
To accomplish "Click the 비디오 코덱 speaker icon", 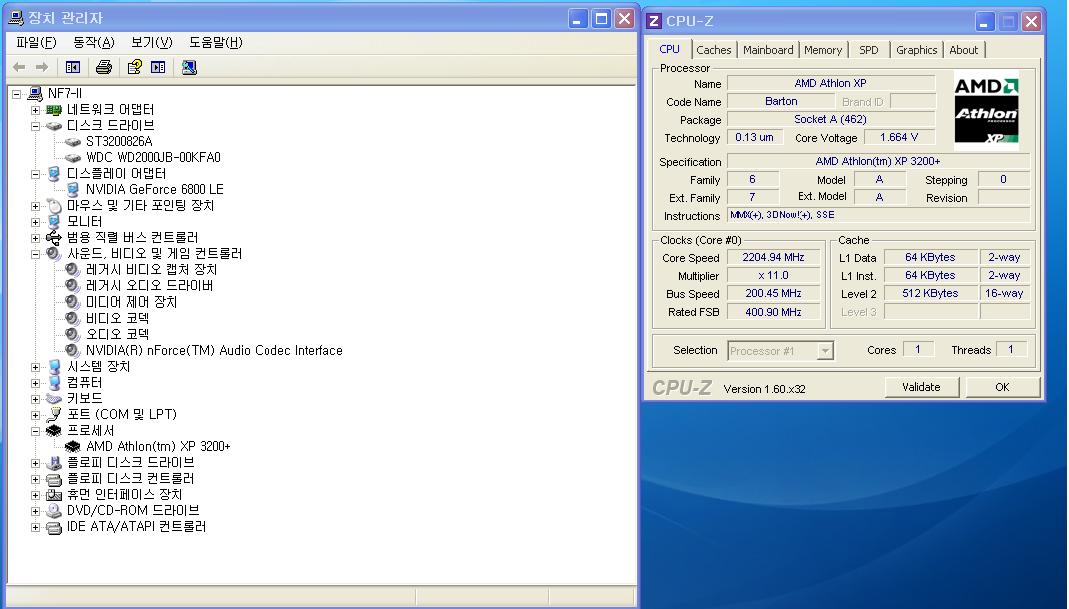I will (73, 318).
